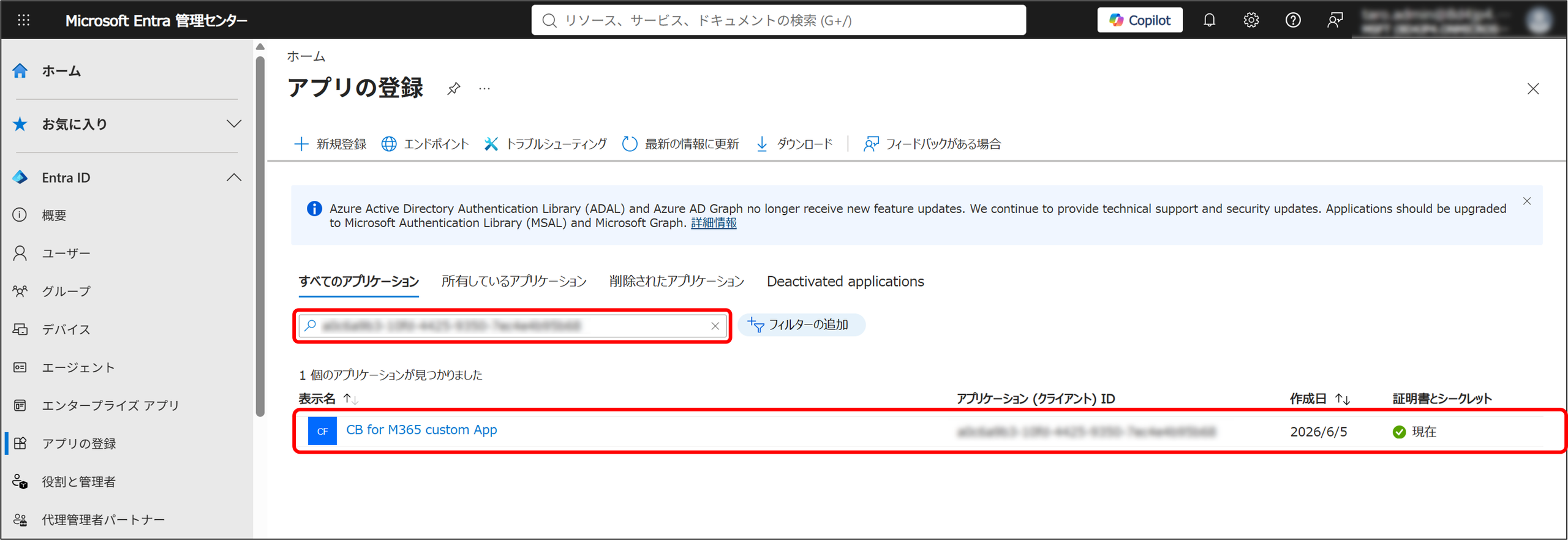
Task: Open the Copilot button
Action: pos(1140,20)
